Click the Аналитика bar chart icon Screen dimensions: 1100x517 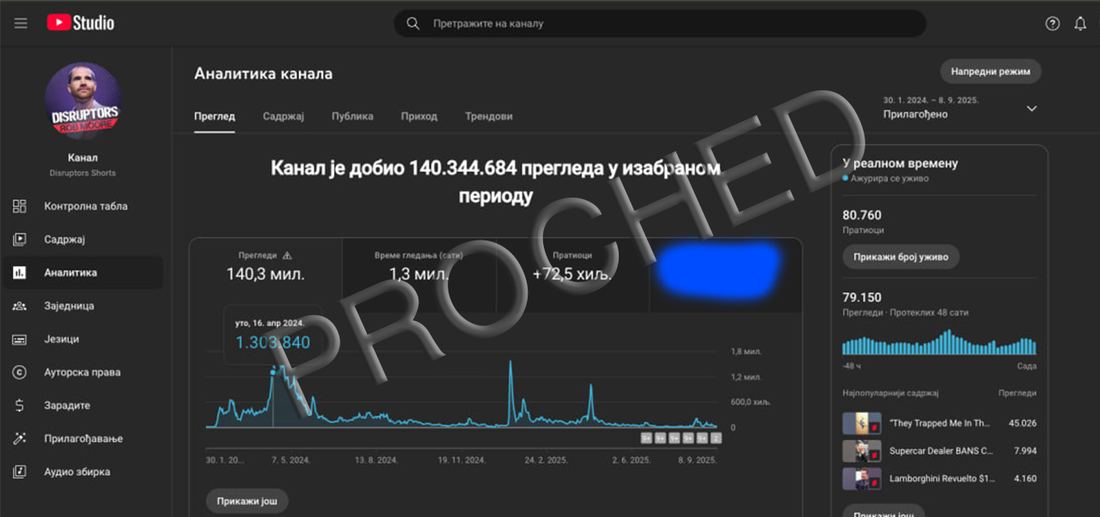click(x=20, y=272)
